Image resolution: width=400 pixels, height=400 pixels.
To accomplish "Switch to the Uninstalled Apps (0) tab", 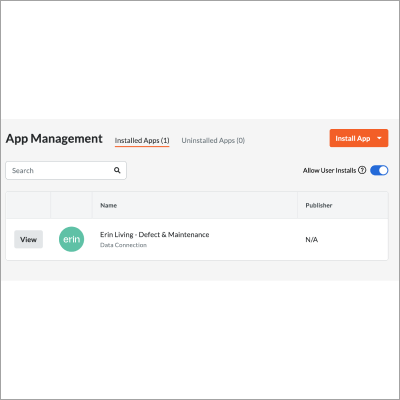I will (213, 141).
